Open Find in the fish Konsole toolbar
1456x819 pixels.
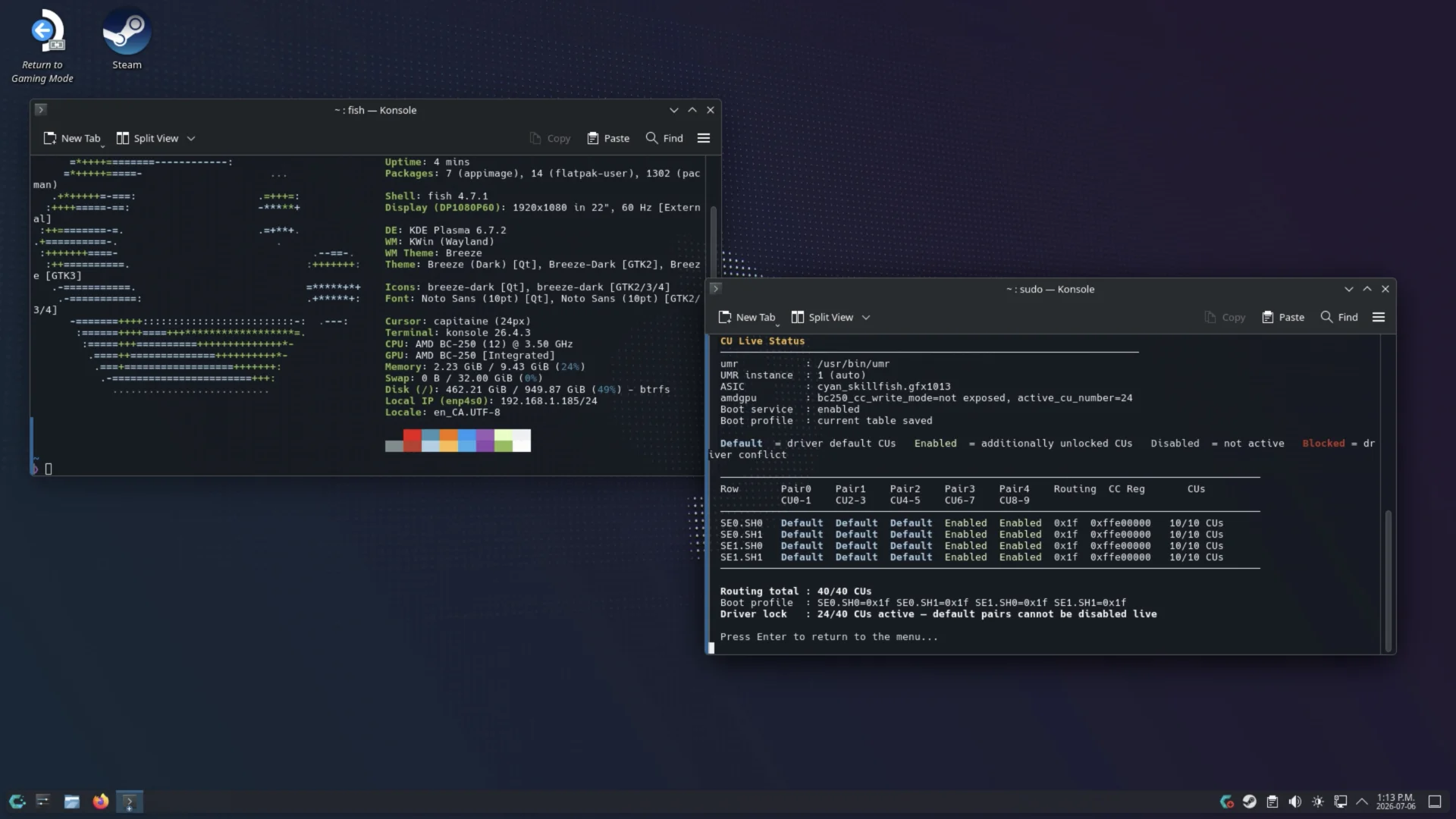[664, 138]
